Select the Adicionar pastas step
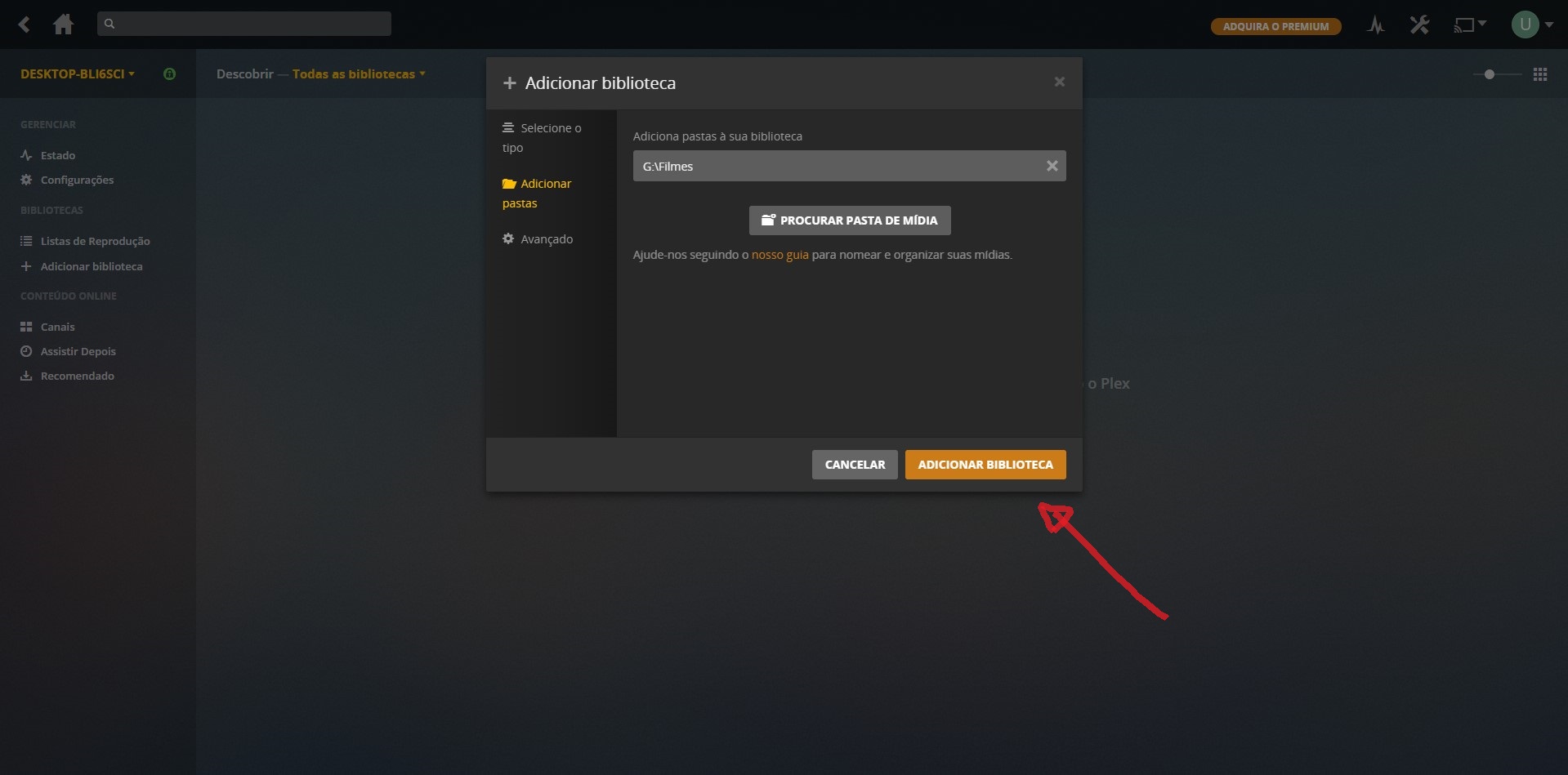Screen dimensions: 1568x775 click(537, 194)
